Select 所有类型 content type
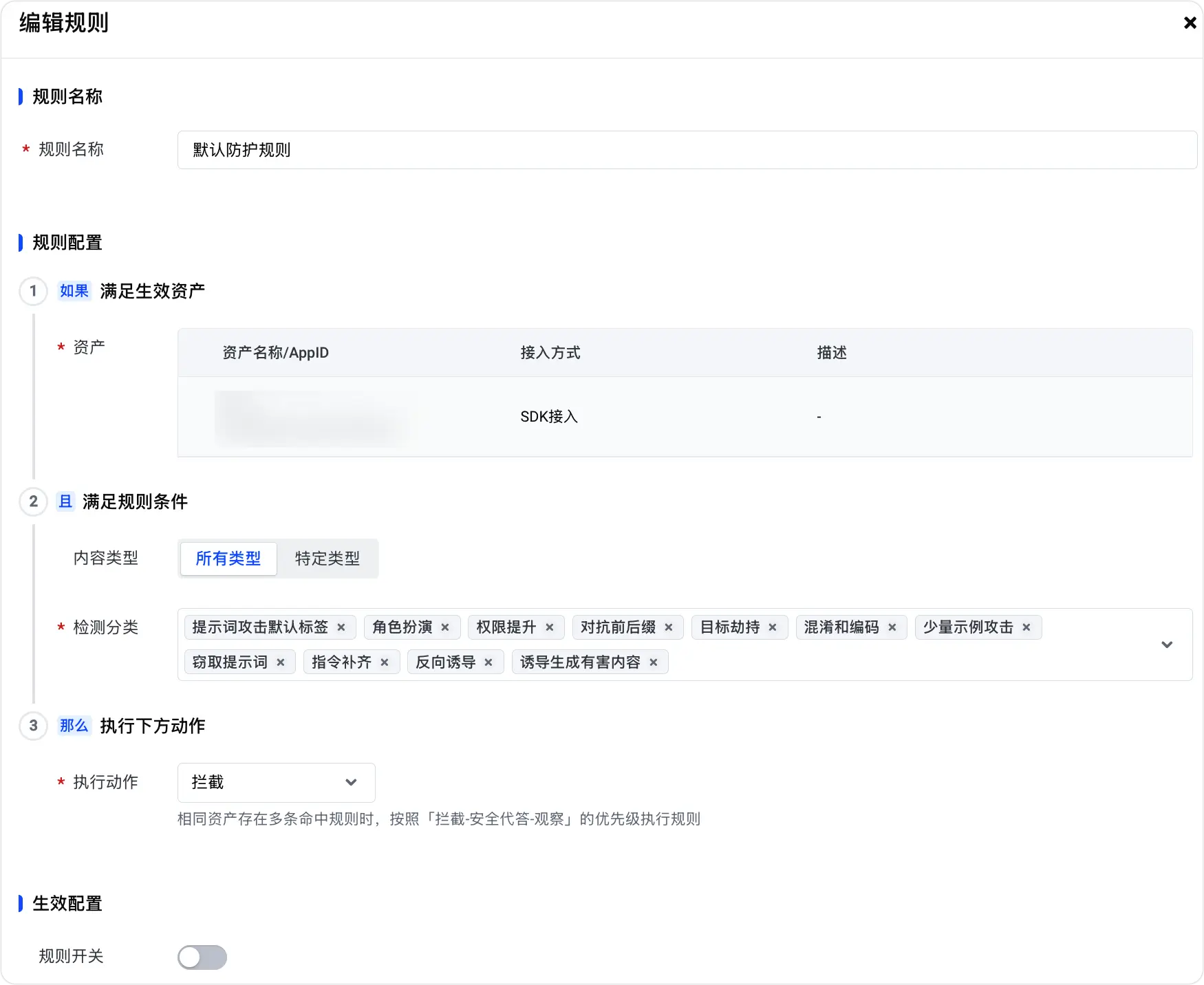The height and width of the screenshot is (985, 1204). tap(228, 559)
